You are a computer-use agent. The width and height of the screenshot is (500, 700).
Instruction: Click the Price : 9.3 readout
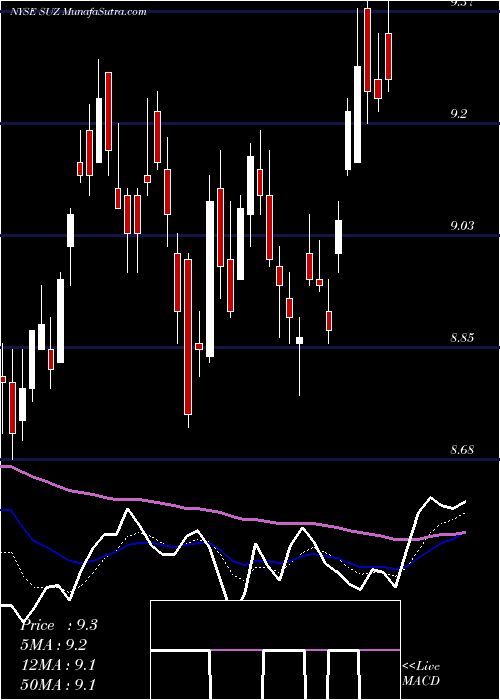[x=59, y=625]
